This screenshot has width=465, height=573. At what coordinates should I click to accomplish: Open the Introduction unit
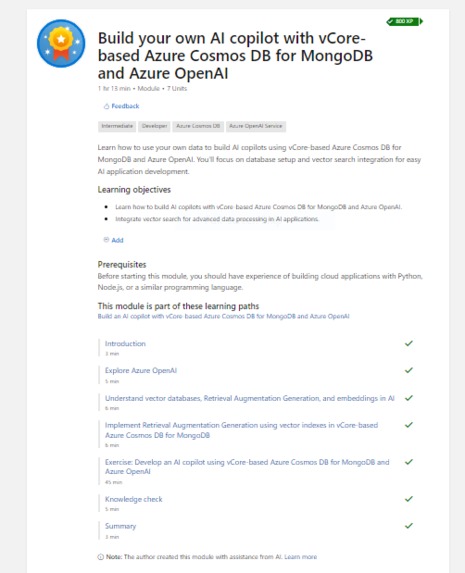[125, 344]
